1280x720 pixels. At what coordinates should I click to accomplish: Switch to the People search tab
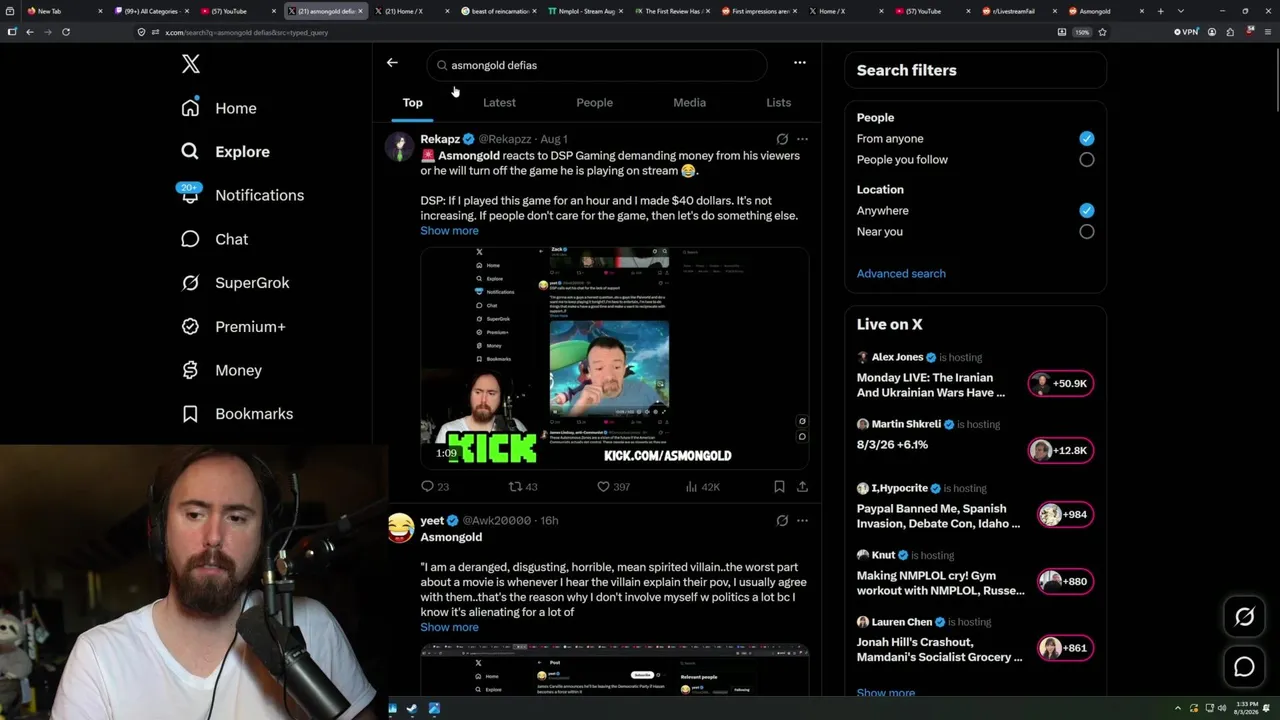[x=594, y=103]
